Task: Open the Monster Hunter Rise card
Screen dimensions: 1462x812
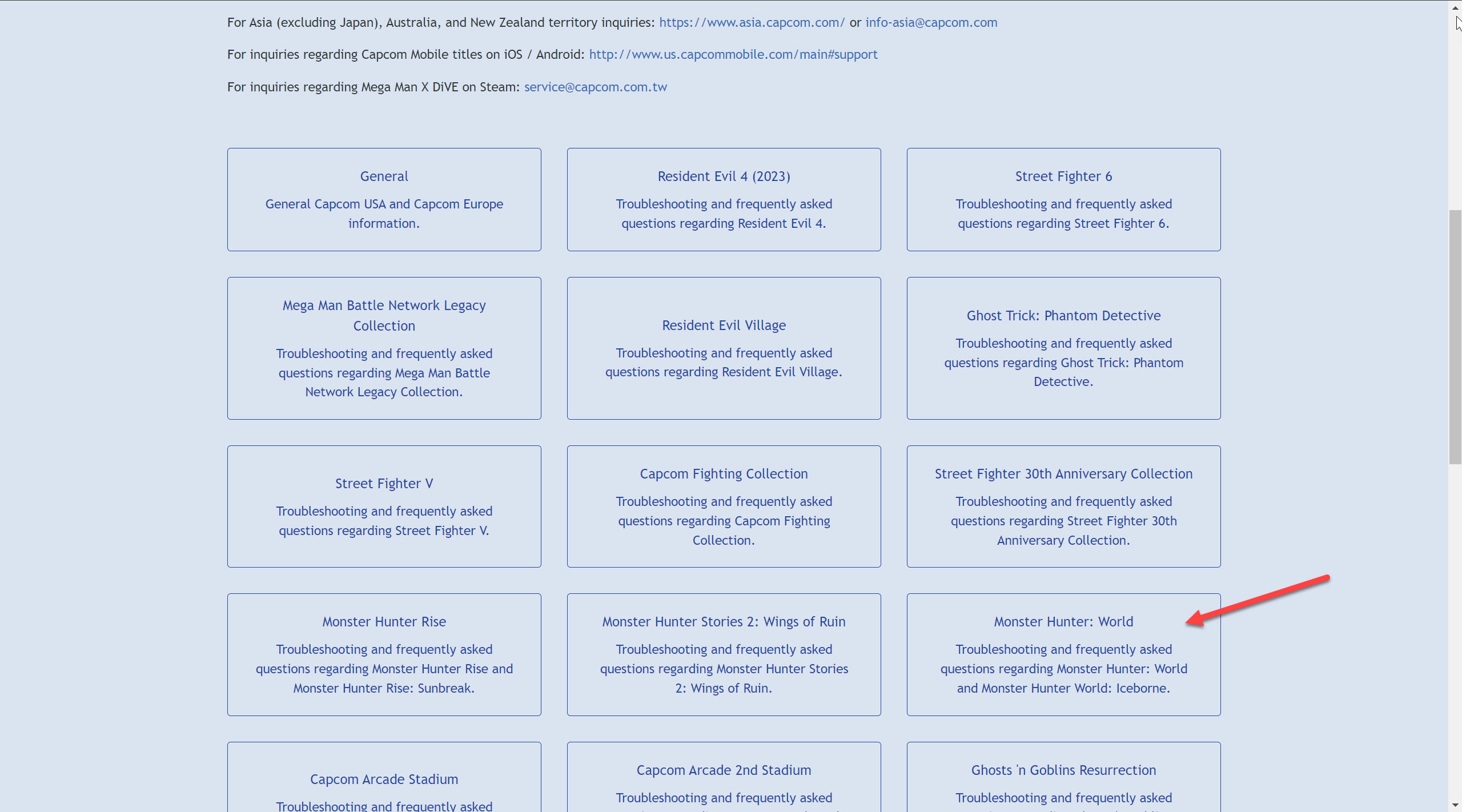Action: coord(384,654)
